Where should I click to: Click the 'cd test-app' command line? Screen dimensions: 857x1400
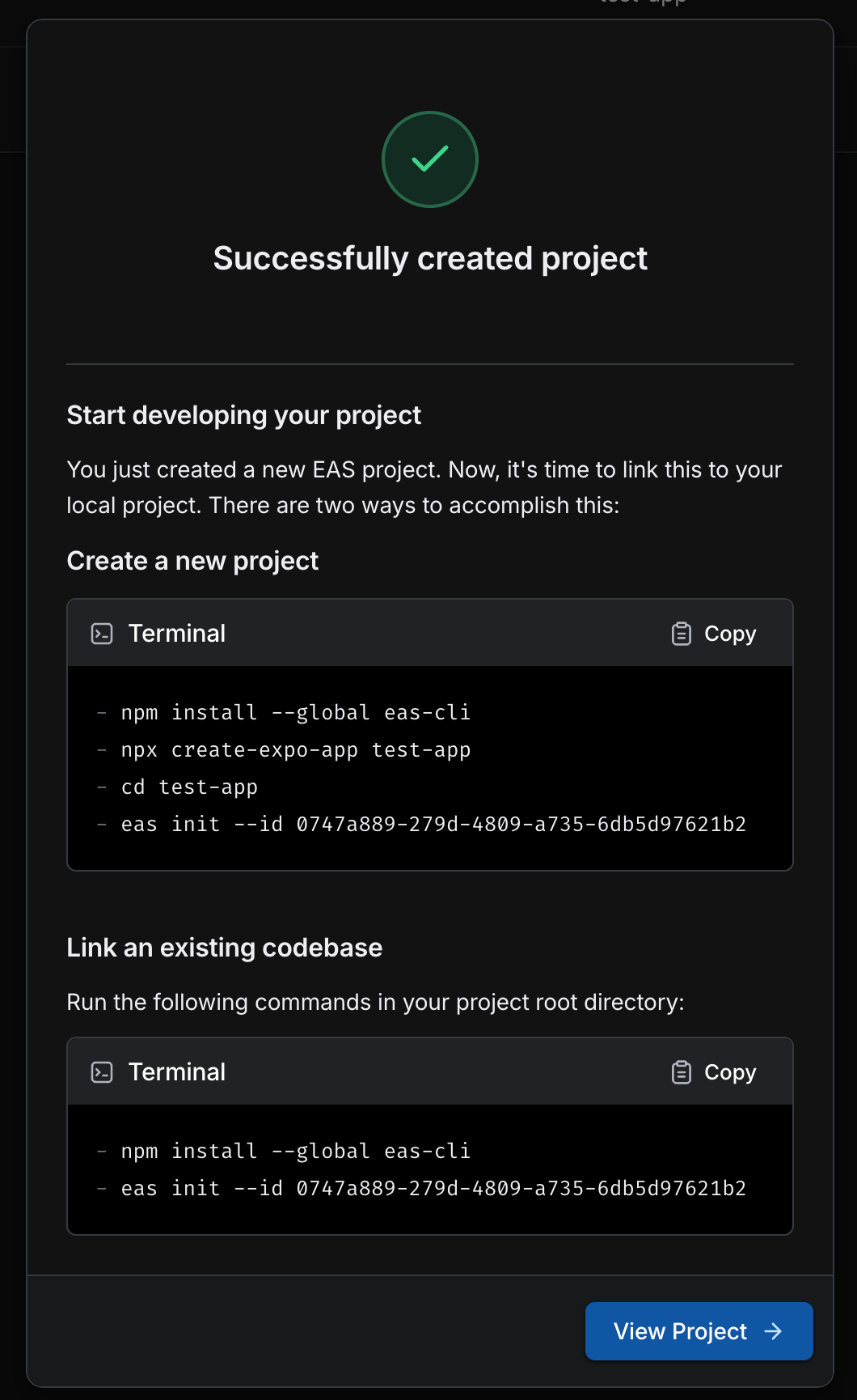point(190,787)
